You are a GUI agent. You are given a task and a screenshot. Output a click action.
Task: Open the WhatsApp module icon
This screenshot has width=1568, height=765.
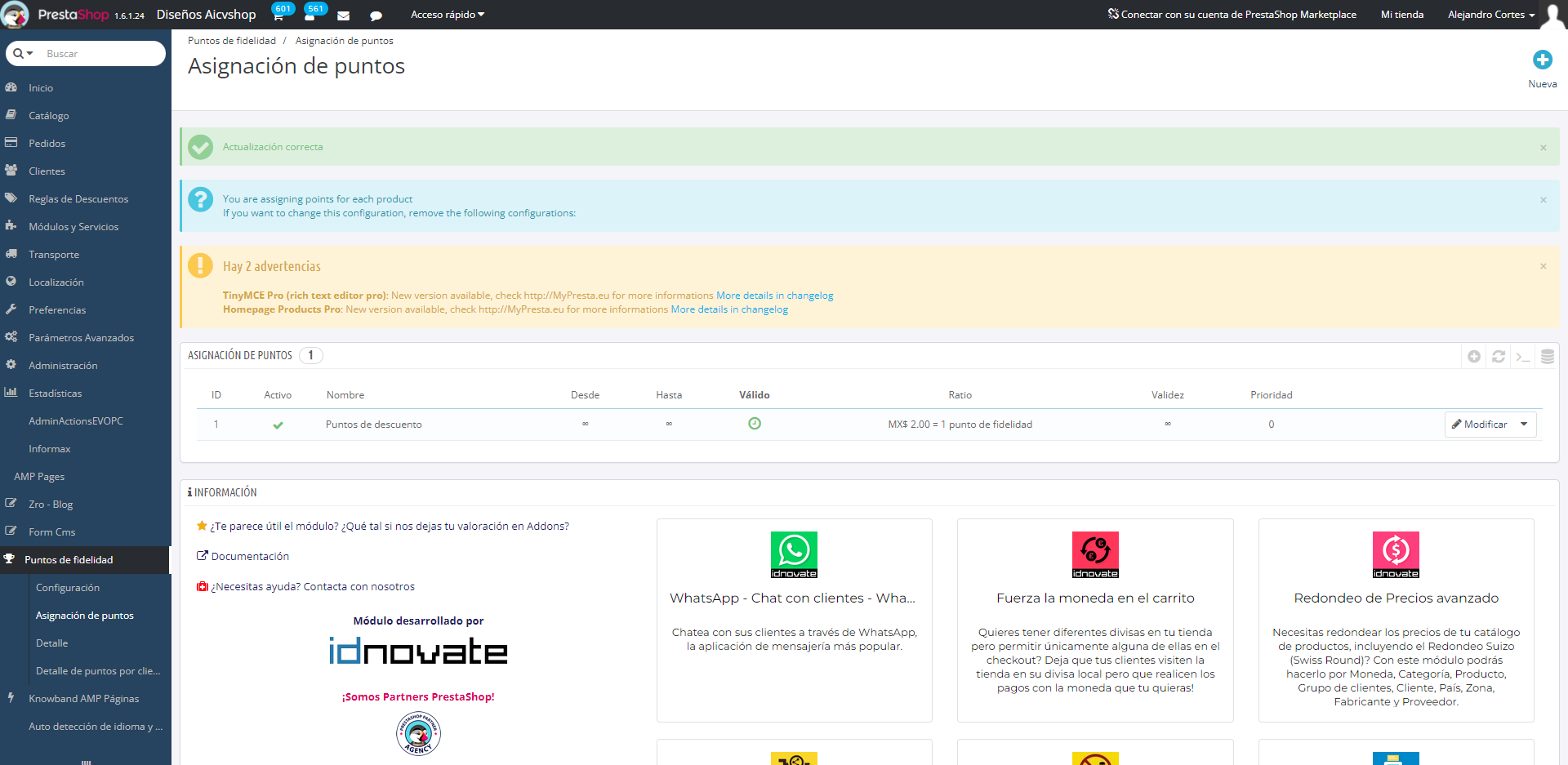click(794, 554)
